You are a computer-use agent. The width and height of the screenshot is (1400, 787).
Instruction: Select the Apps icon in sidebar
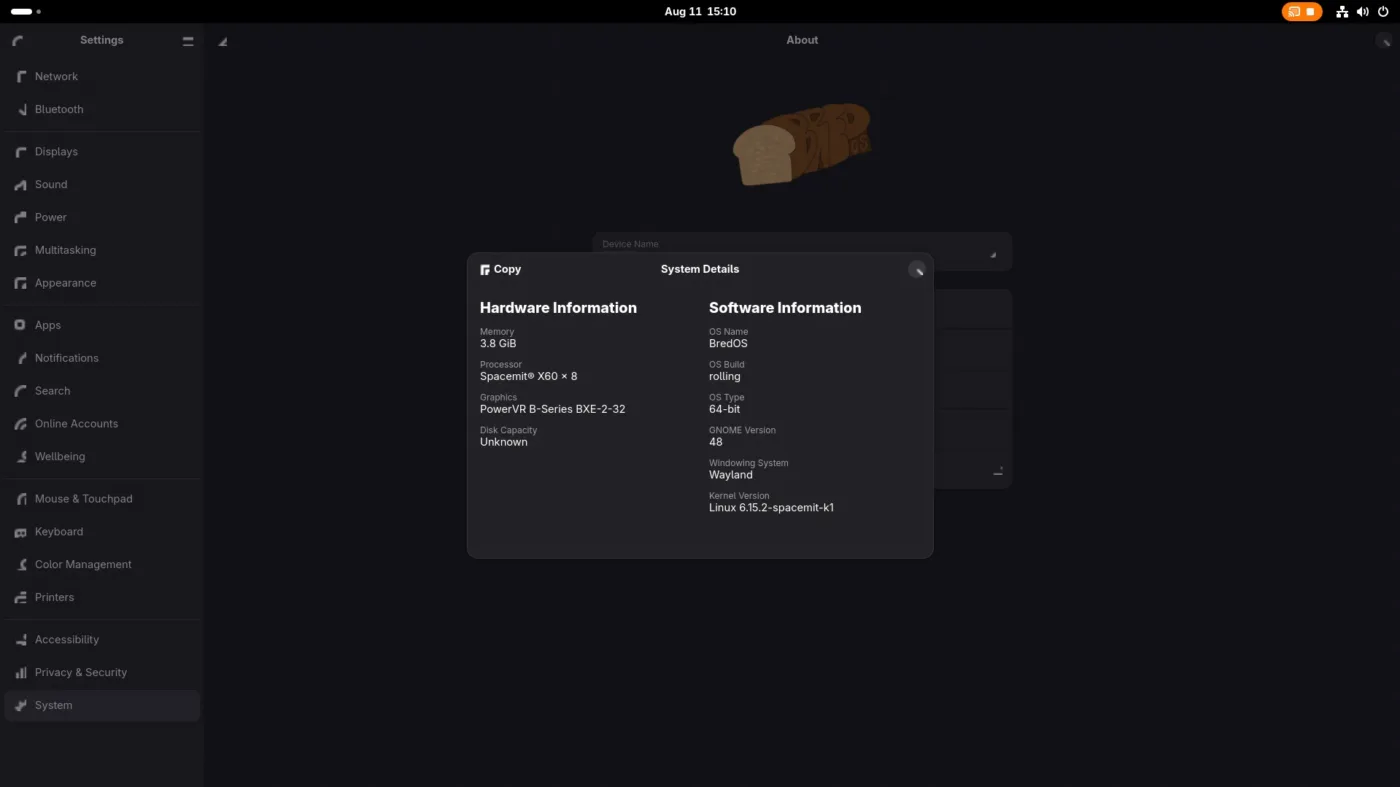20,326
